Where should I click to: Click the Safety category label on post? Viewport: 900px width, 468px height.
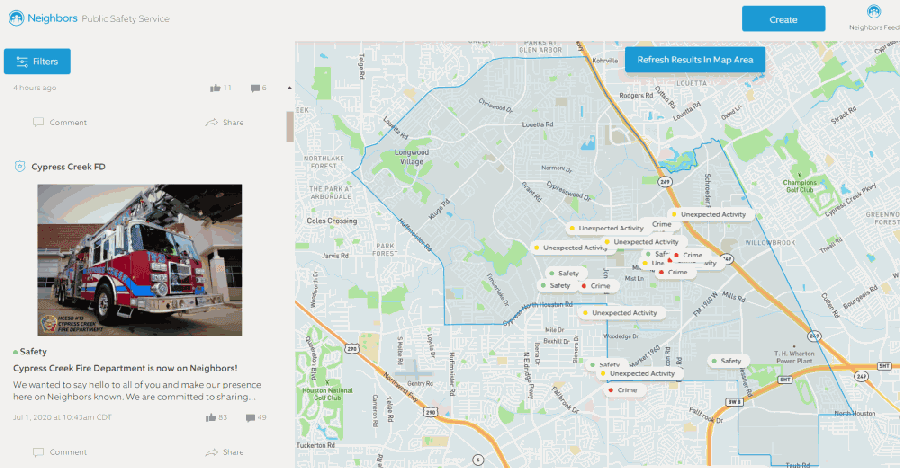click(33, 351)
